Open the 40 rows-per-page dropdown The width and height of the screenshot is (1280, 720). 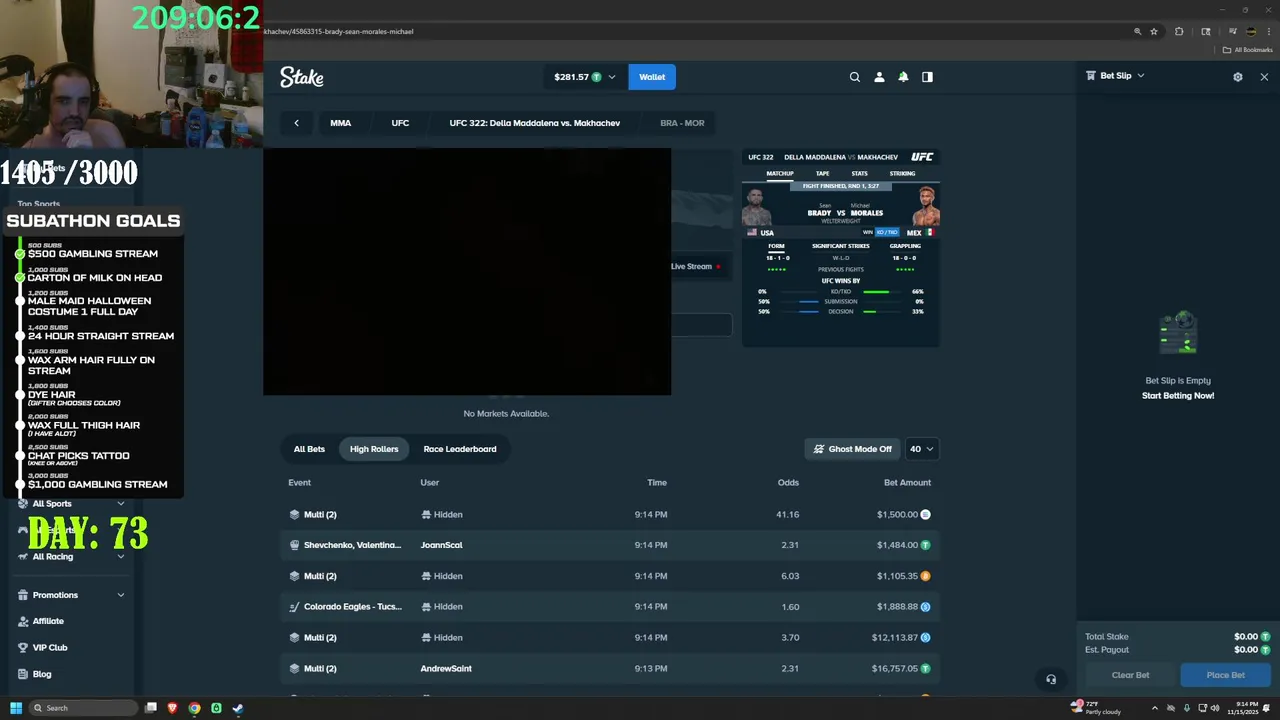click(x=921, y=449)
